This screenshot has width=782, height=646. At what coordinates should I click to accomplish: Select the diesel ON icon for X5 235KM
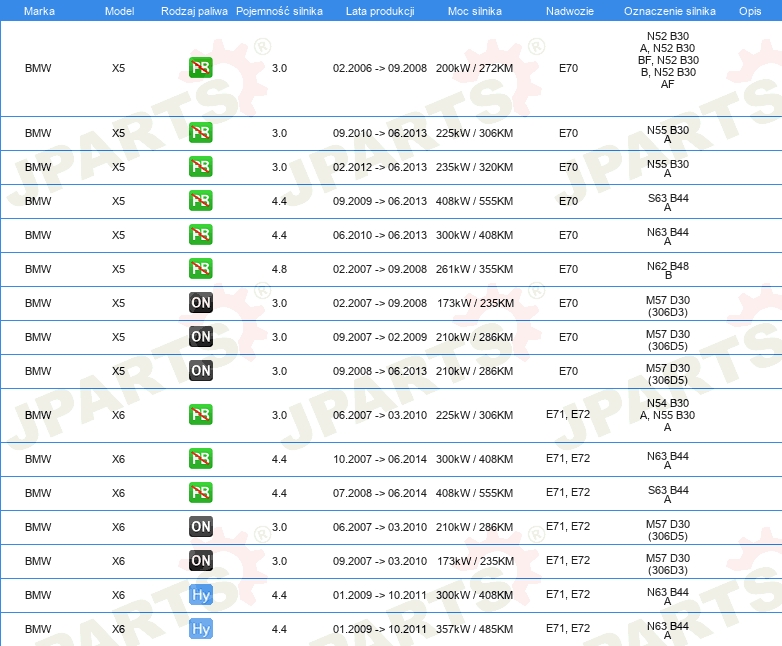point(200,303)
